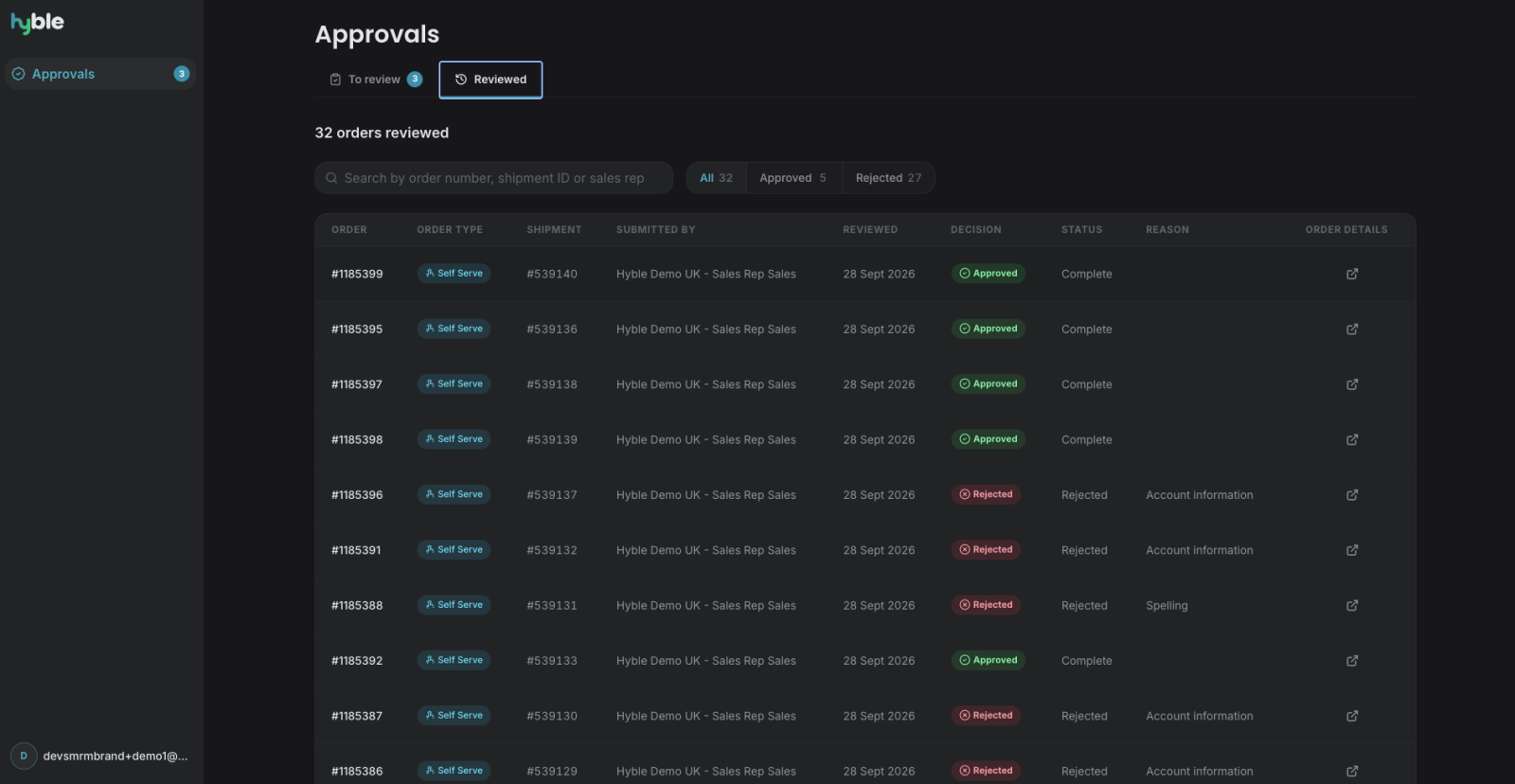
Task: Open order details for #1185392
Action: click(1352, 661)
